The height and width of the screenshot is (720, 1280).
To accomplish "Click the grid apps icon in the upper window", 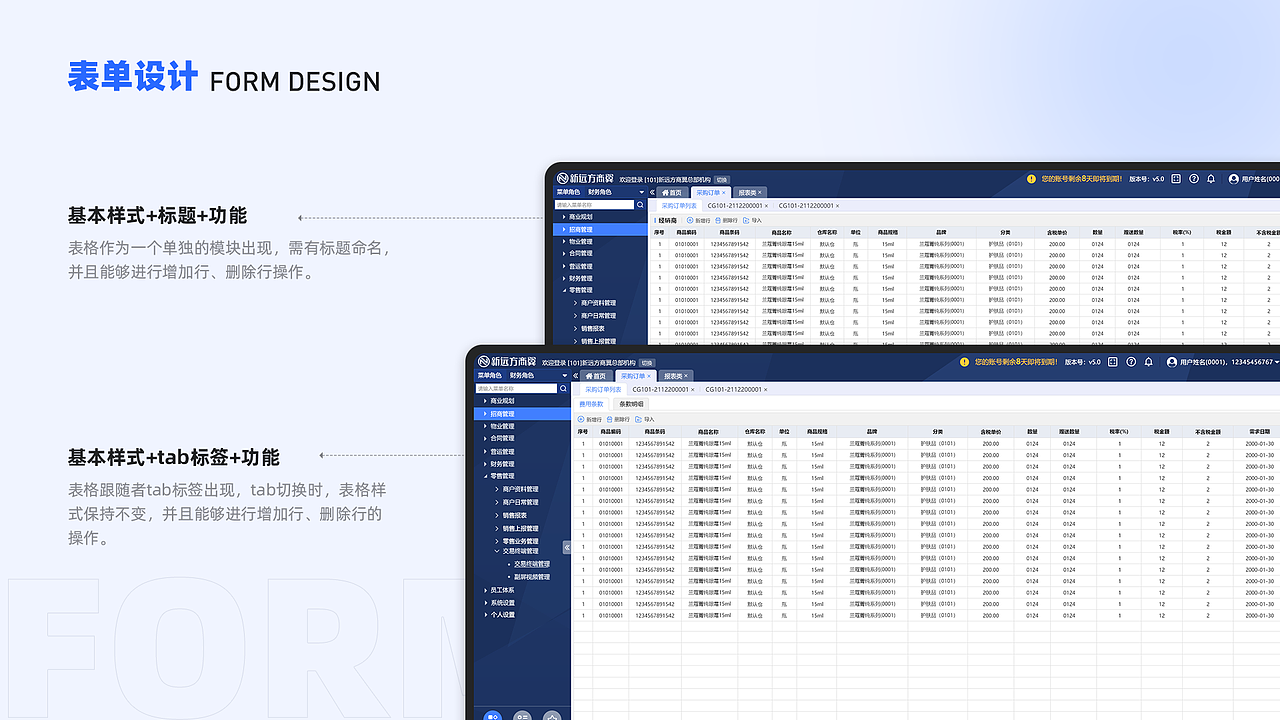I will (x=1176, y=179).
